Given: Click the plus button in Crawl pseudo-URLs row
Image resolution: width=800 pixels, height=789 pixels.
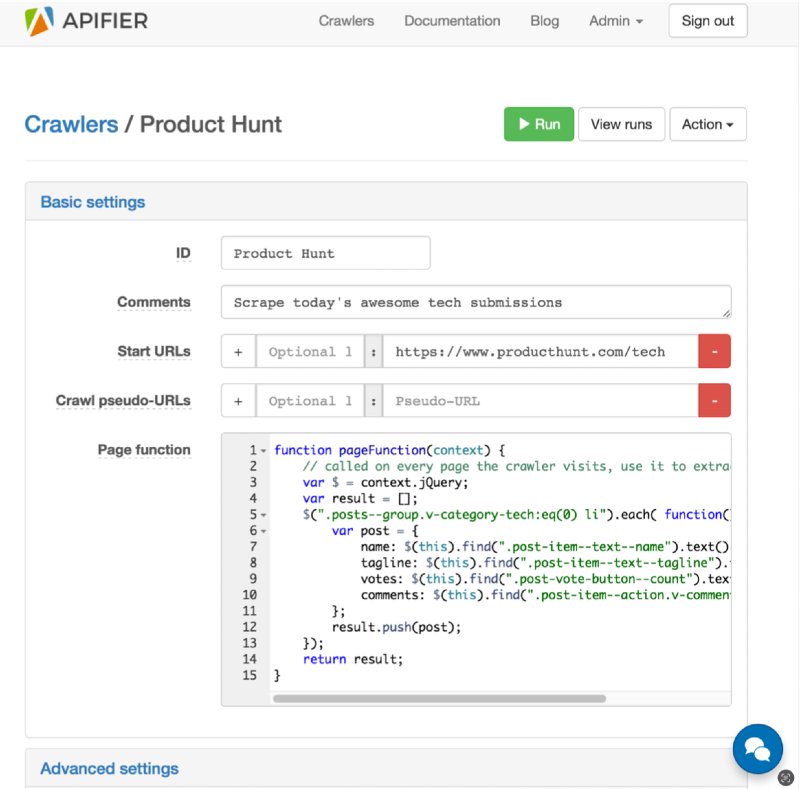Looking at the screenshot, I should pos(238,401).
